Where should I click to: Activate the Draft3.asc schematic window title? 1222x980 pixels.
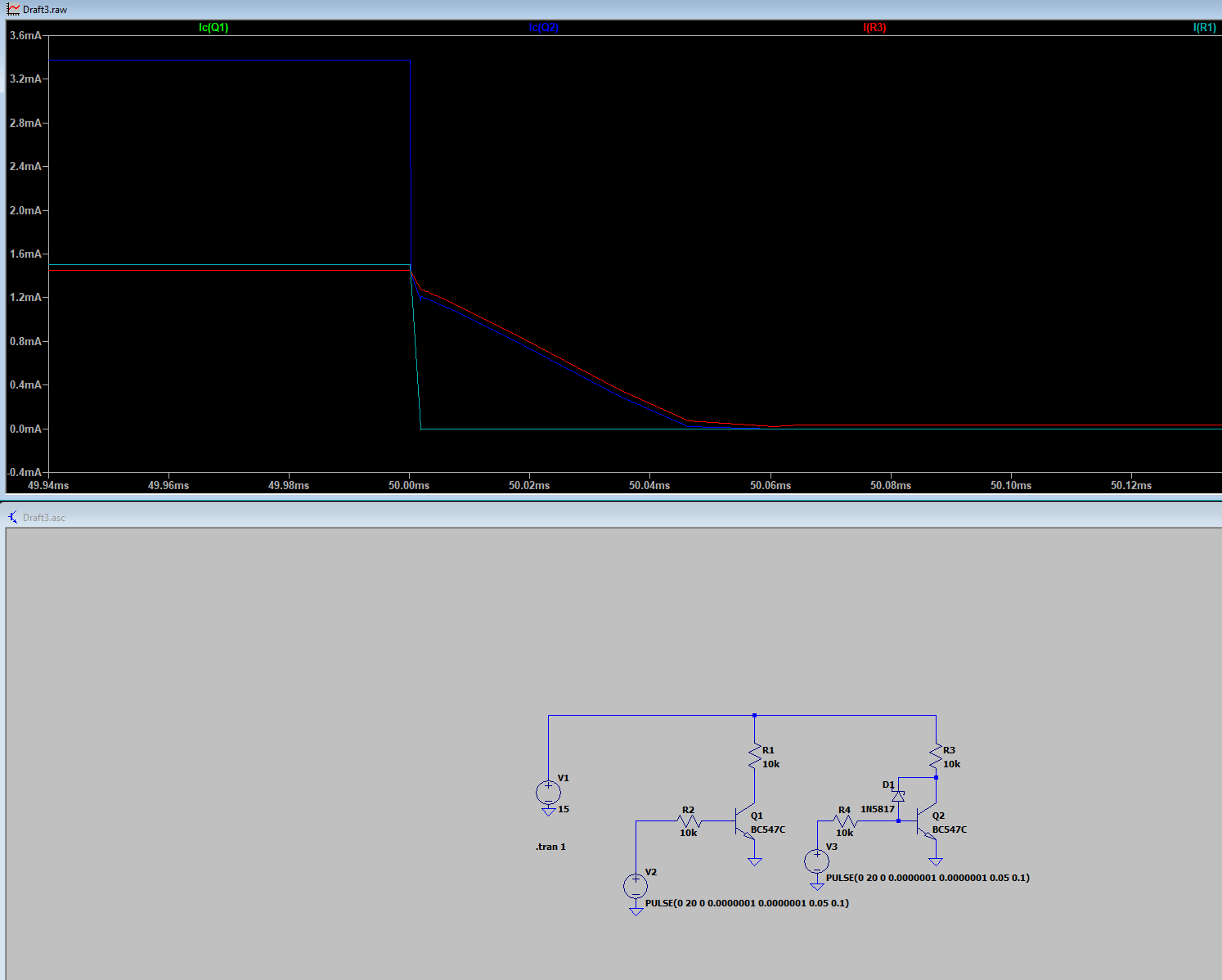43,518
